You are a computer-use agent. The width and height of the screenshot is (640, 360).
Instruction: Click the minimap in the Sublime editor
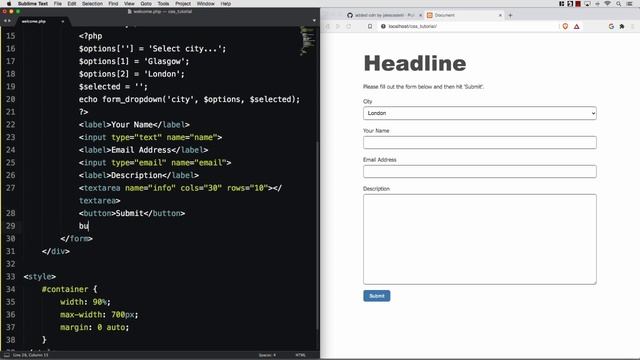point(307,41)
